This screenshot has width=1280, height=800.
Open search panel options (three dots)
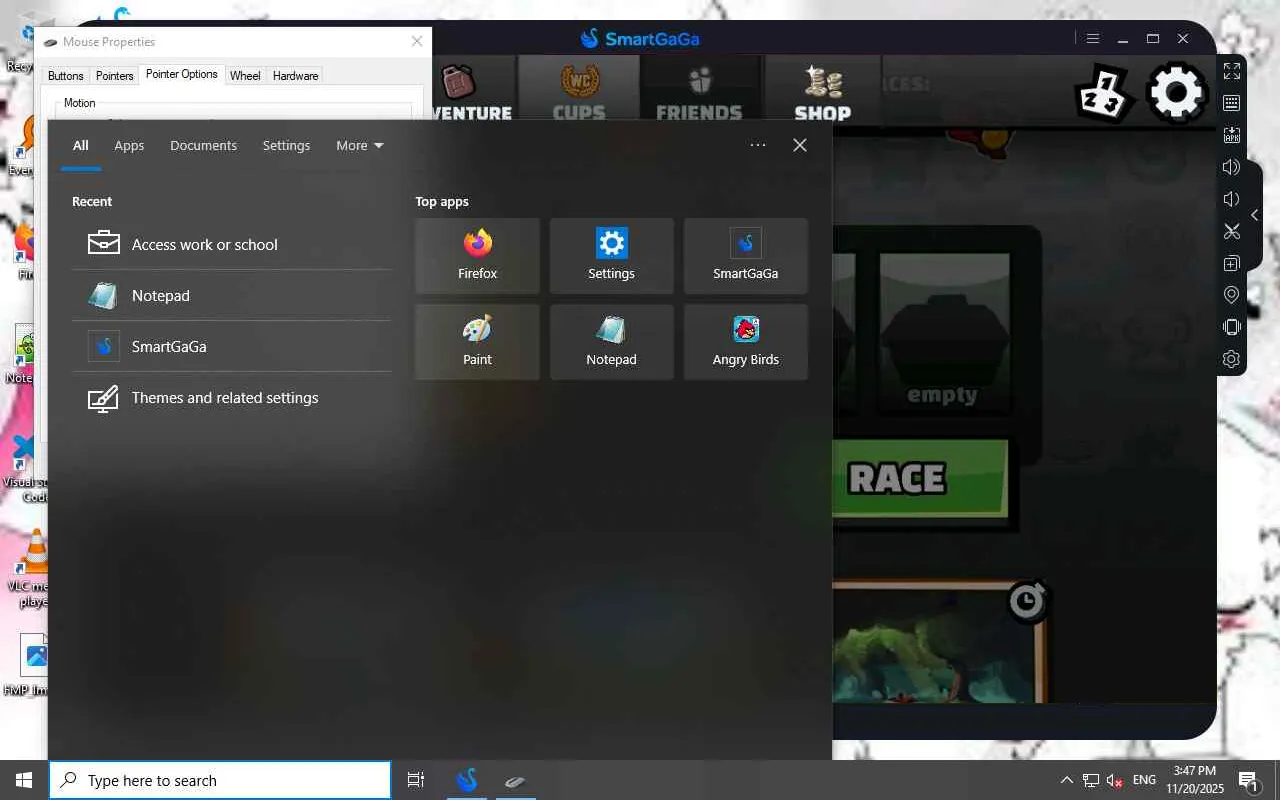[758, 145]
